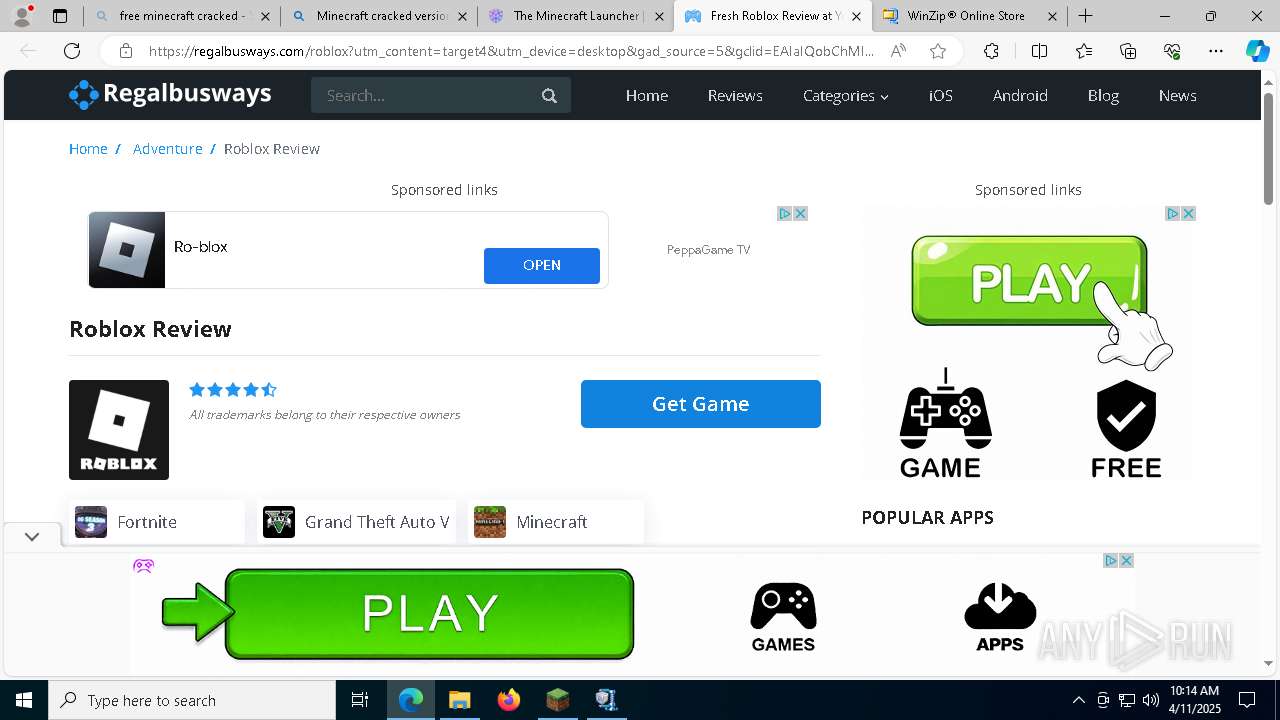Click the Roblox app icon in review
Screen dimensions: 1280x720
[119, 430]
